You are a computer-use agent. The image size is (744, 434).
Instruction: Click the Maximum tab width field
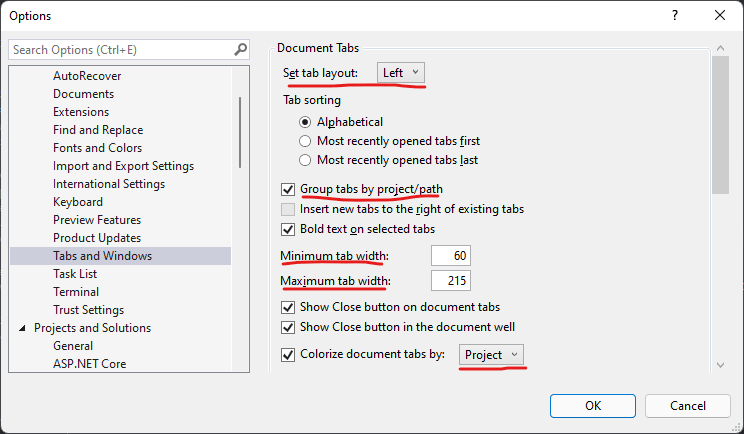click(451, 281)
